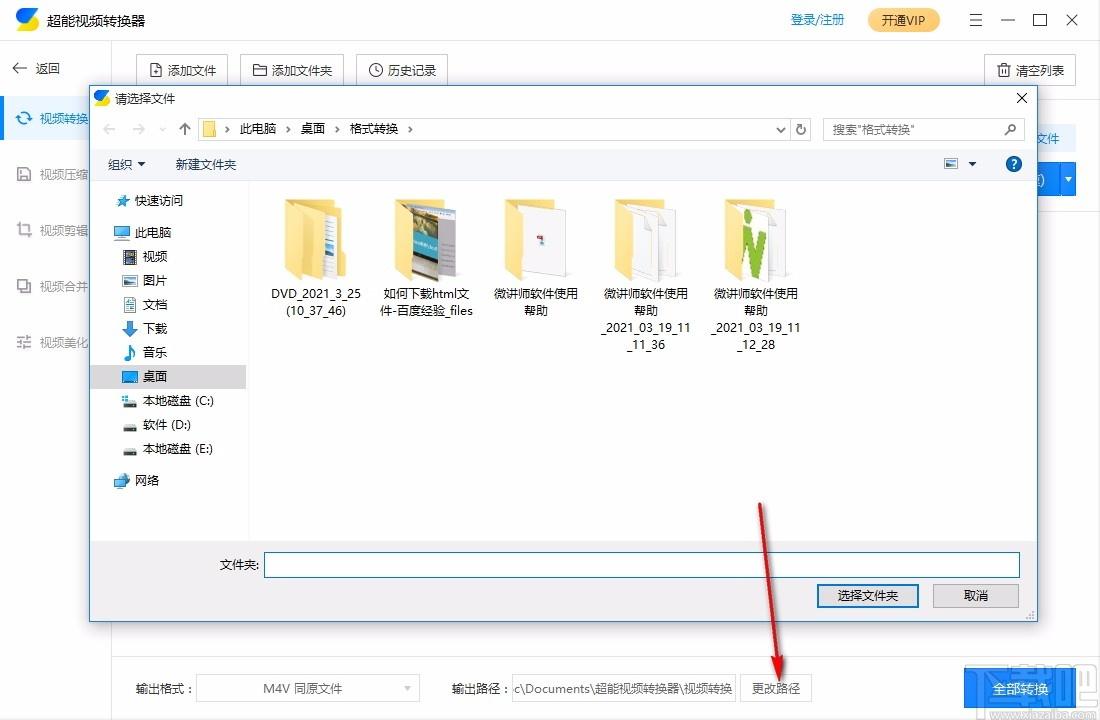Screen dimensions: 1100x720
Task: Select the 如何下载html文件-百度经验_files folder
Action: 426,257
